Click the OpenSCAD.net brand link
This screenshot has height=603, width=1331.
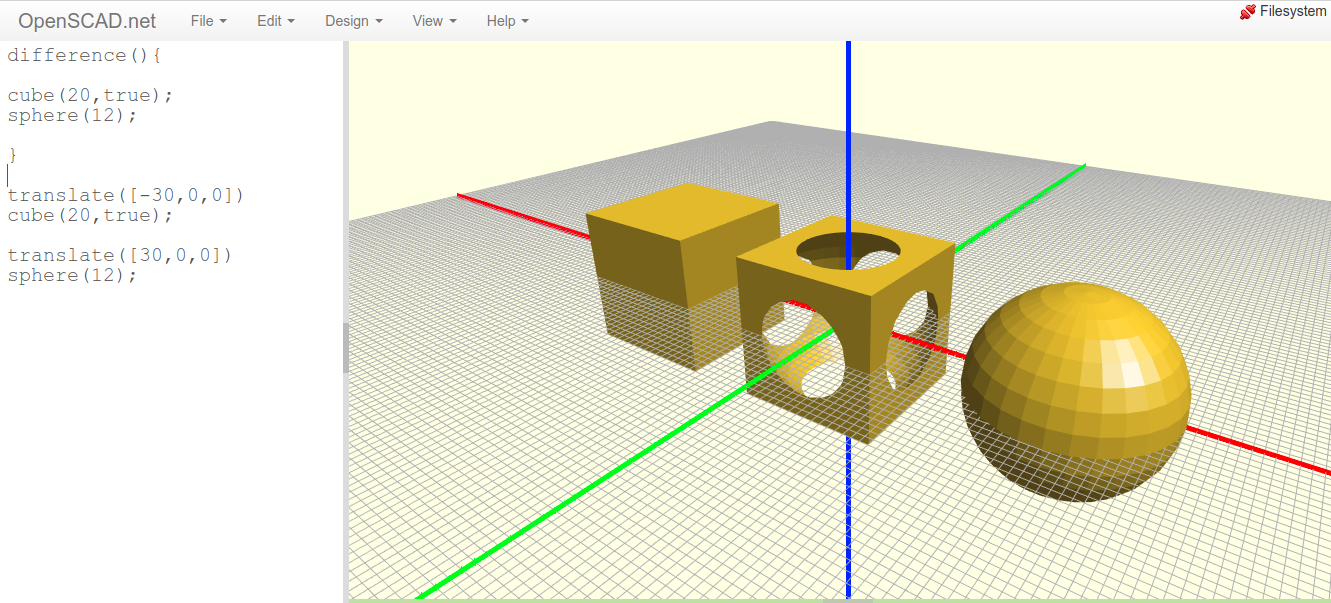[87, 20]
